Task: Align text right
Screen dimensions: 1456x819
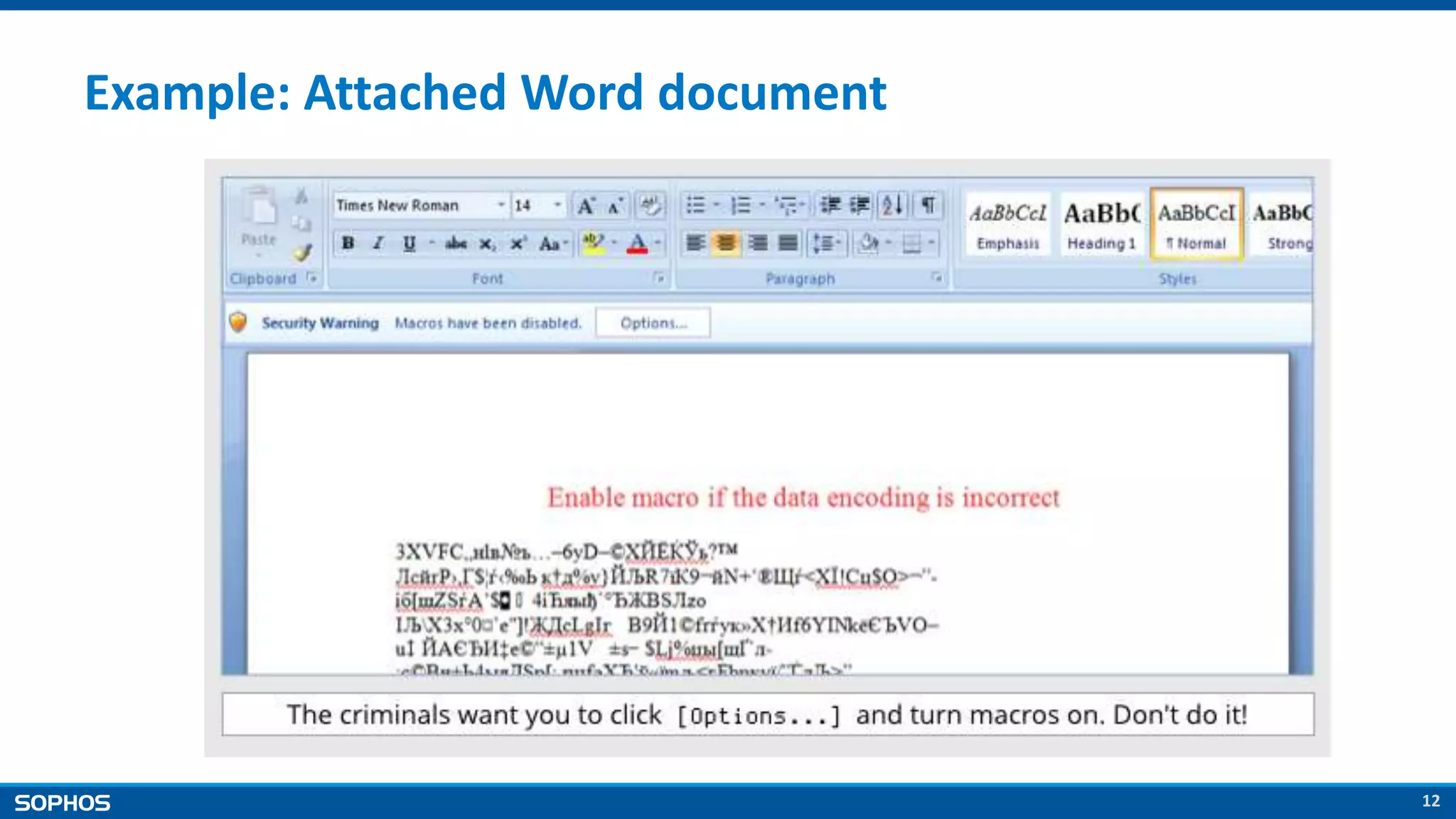Action: tap(758, 243)
